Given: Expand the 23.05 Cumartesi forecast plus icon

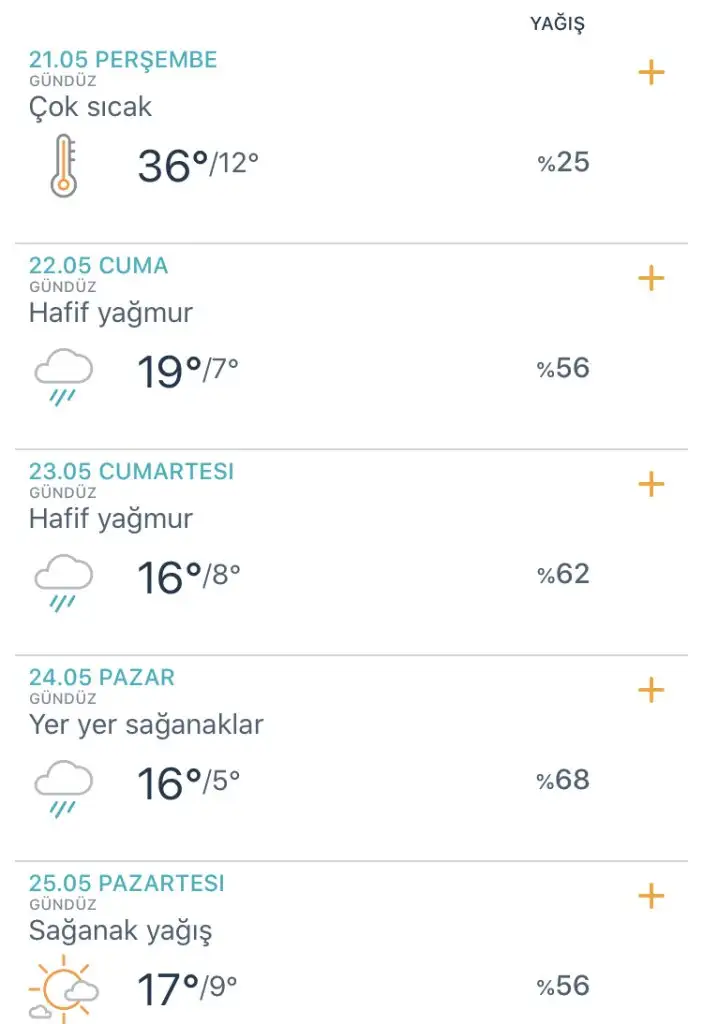Looking at the screenshot, I should pyautogui.click(x=651, y=484).
